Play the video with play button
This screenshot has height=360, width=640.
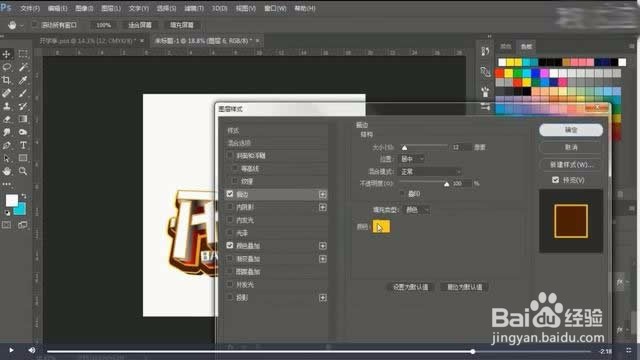coord(11,350)
